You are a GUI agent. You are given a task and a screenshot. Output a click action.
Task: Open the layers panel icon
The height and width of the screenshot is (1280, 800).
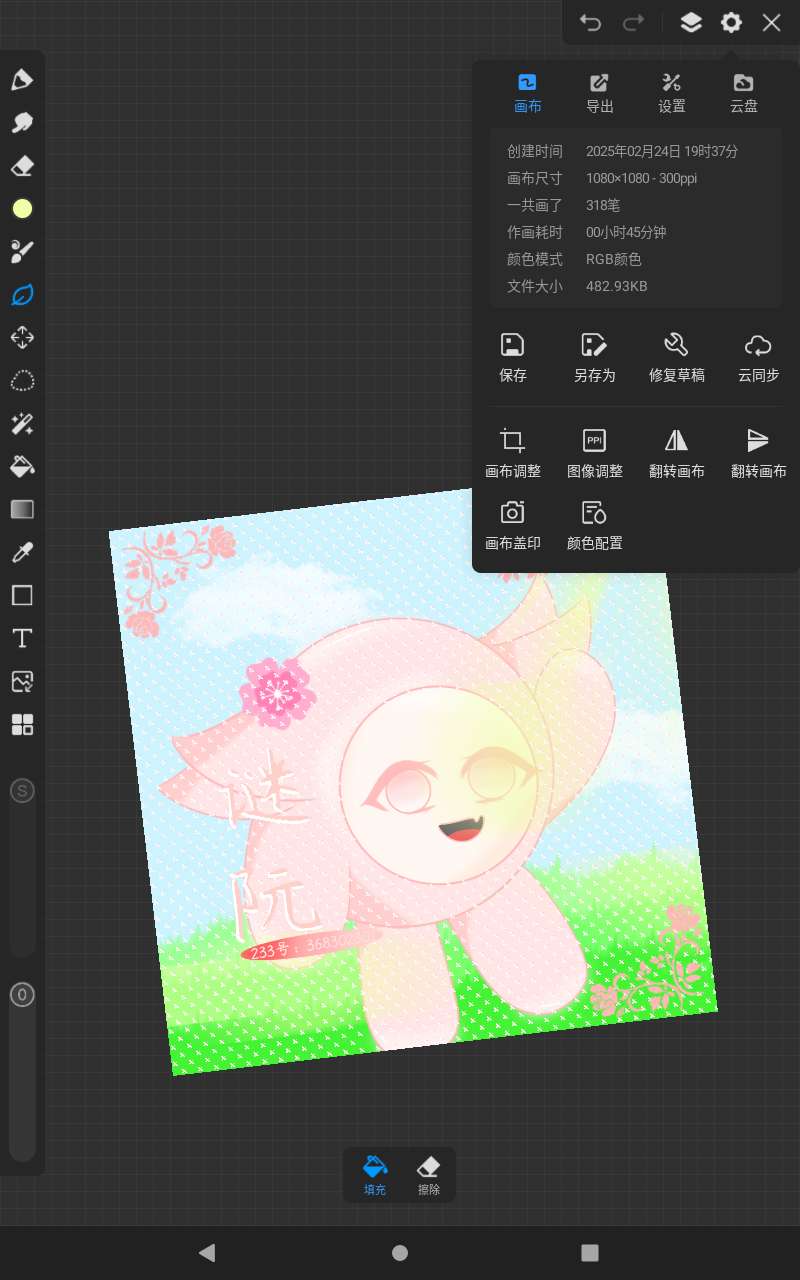(x=691, y=23)
